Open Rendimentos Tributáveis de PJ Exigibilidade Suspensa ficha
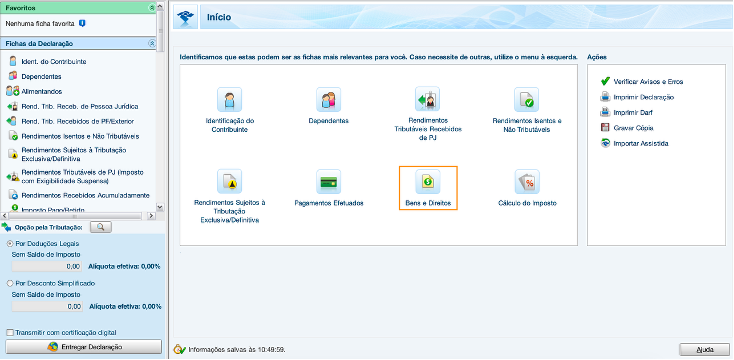This screenshot has height=360, width=734. tap(82, 176)
